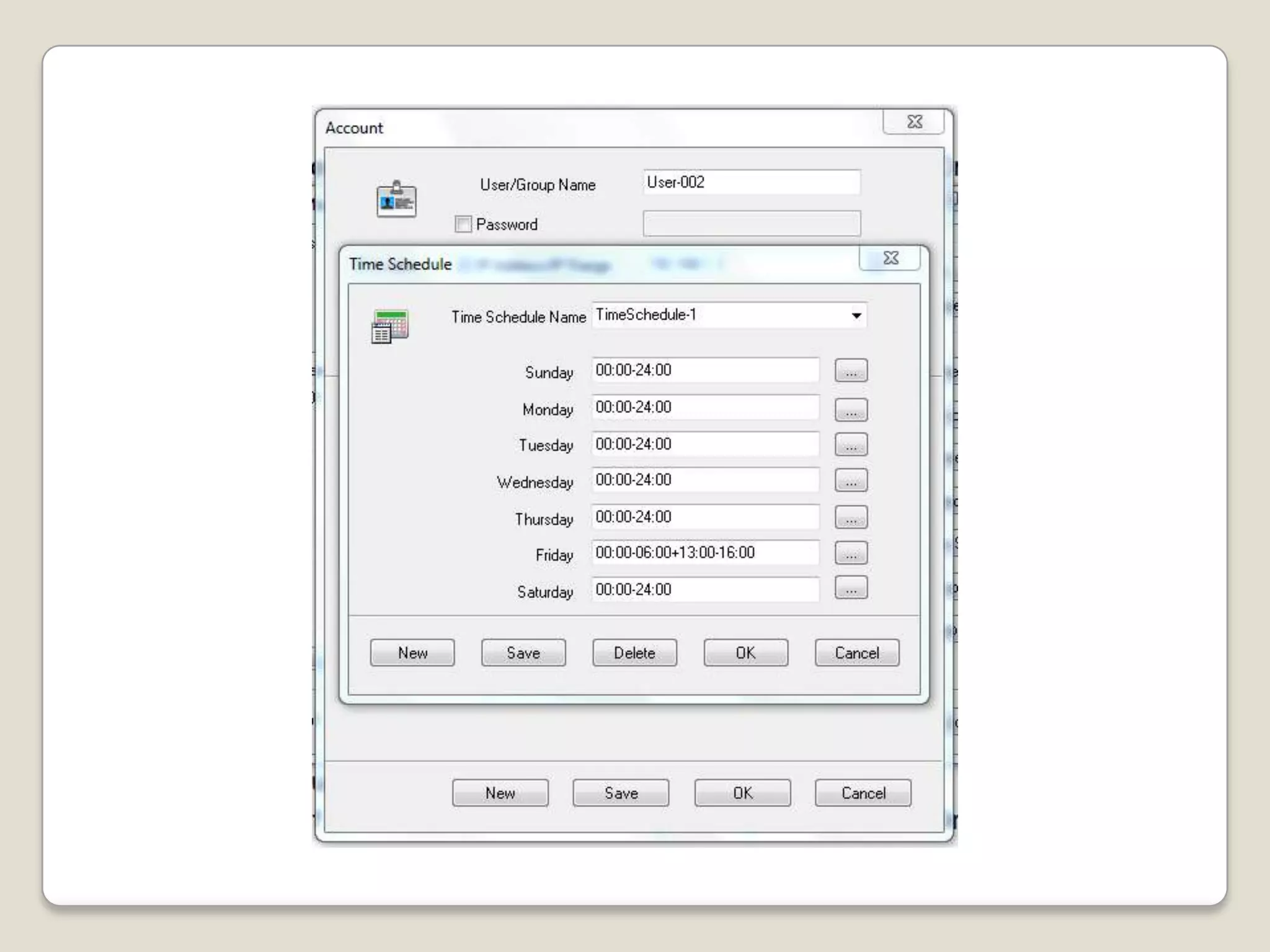Image resolution: width=1270 pixels, height=952 pixels.
Task: Enable the Password checkbox
Action: [463, 224]
